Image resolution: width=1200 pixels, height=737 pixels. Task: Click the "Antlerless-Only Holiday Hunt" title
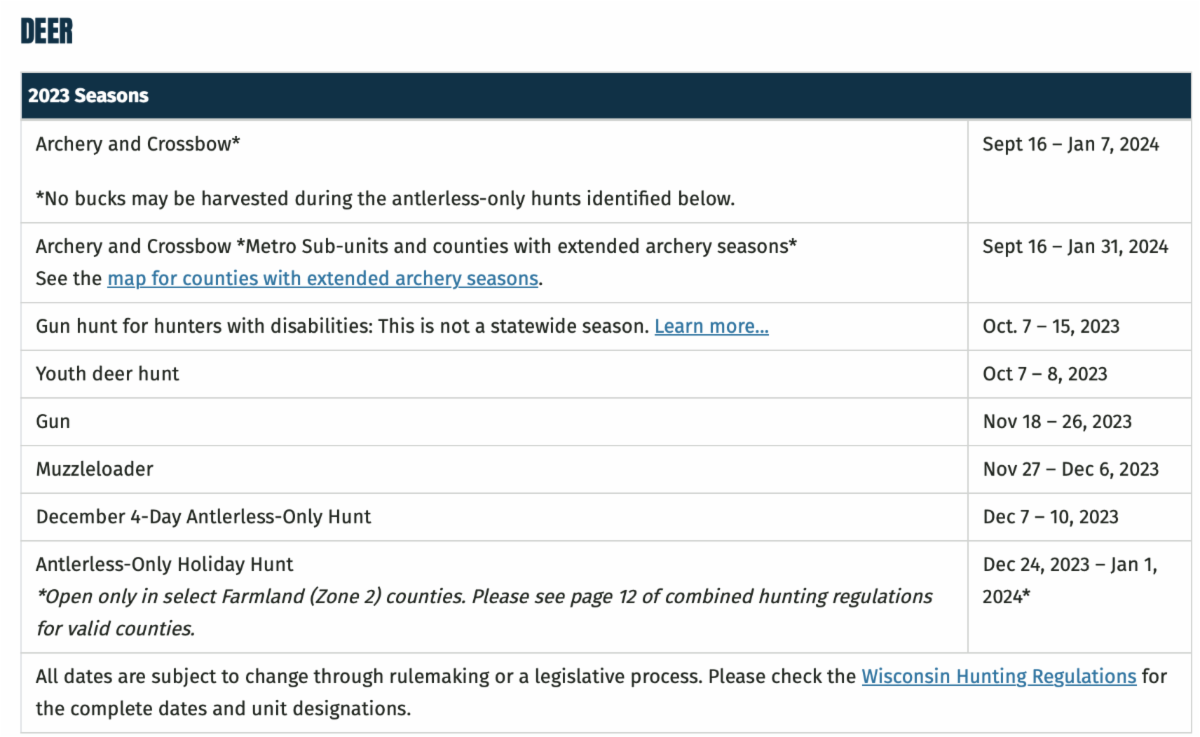[x=164, y=565]
